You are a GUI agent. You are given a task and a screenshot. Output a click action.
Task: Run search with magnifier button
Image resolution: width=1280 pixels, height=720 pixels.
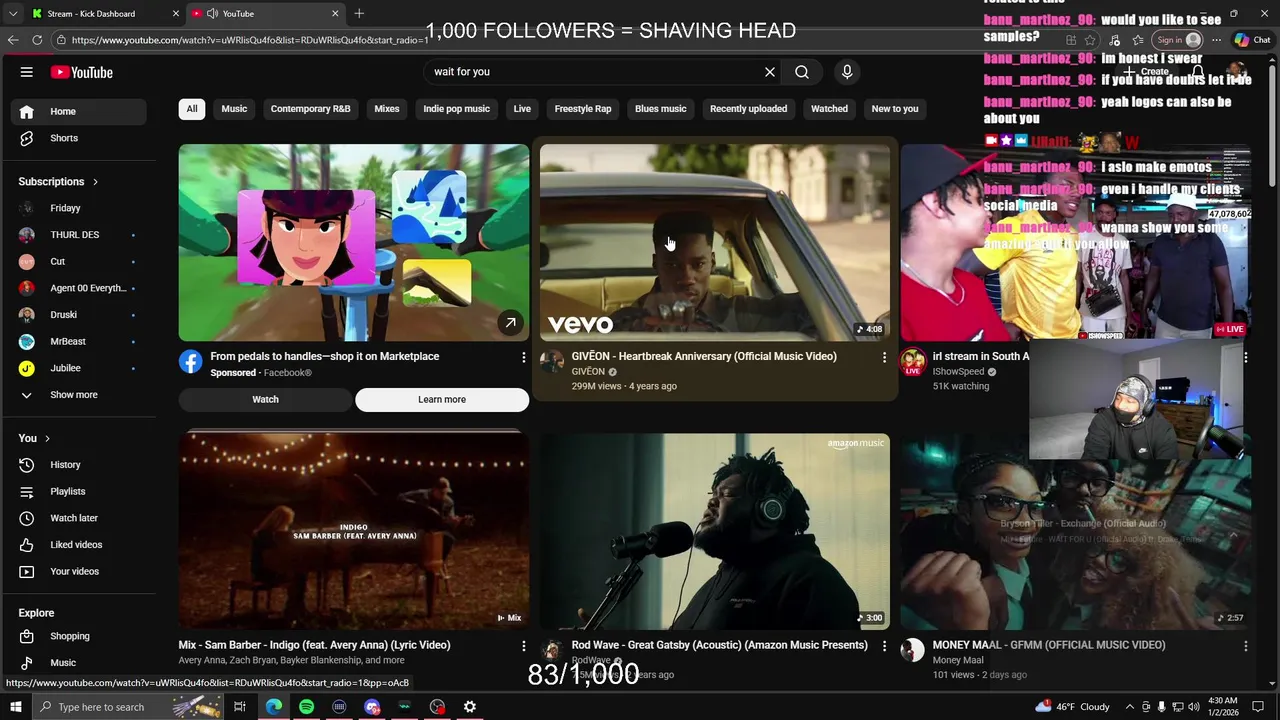click(802, 72)
